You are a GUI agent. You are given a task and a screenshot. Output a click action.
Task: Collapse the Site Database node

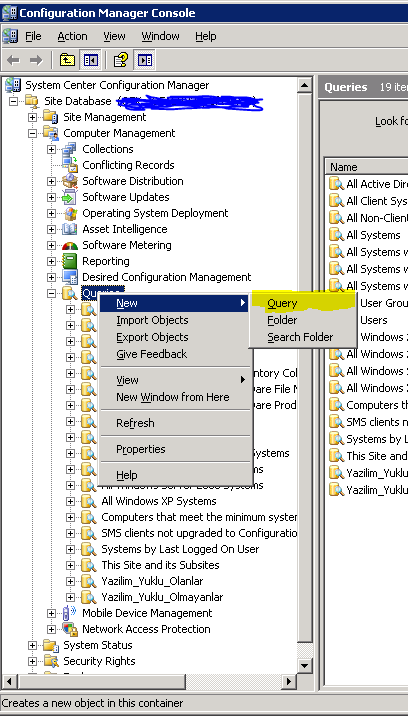pos(13,101)
